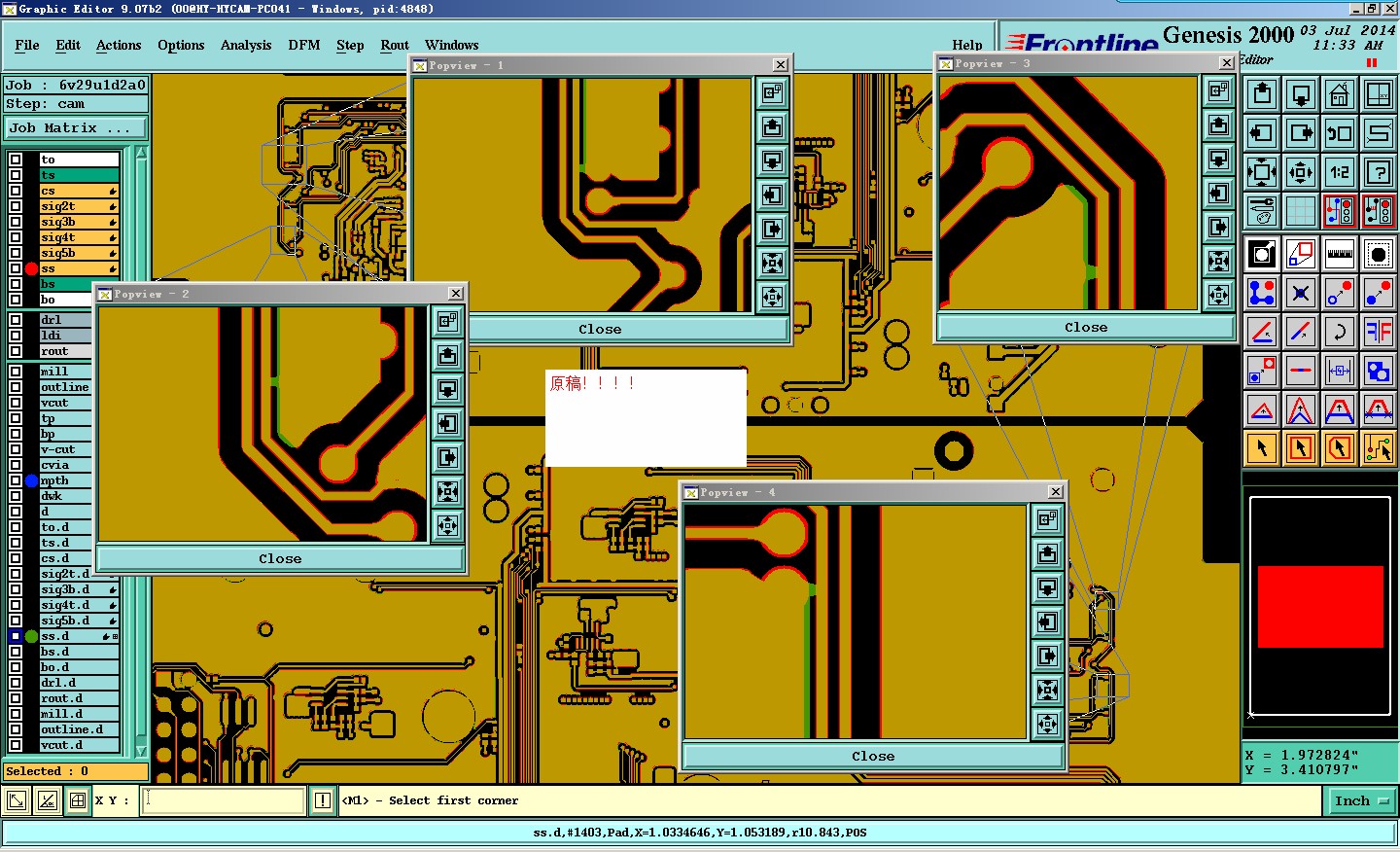Click the pan up icon in main toolbar
The height and width of the screenshot is (852, 1400).
1262,94
